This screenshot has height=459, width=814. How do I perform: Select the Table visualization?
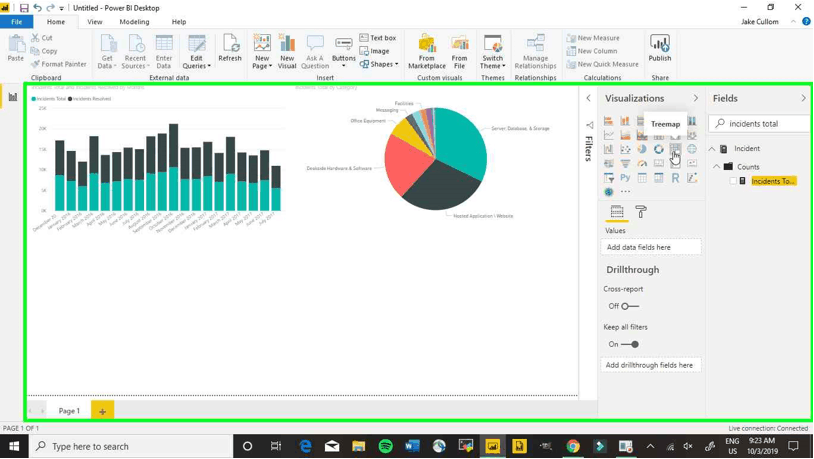(642, 178)
